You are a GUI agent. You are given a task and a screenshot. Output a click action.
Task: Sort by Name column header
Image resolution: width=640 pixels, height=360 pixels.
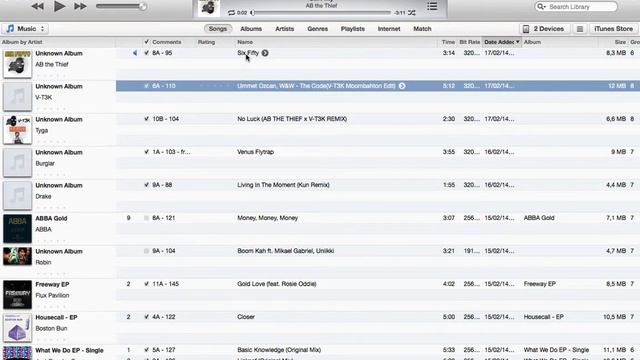(x=245, y=42)
